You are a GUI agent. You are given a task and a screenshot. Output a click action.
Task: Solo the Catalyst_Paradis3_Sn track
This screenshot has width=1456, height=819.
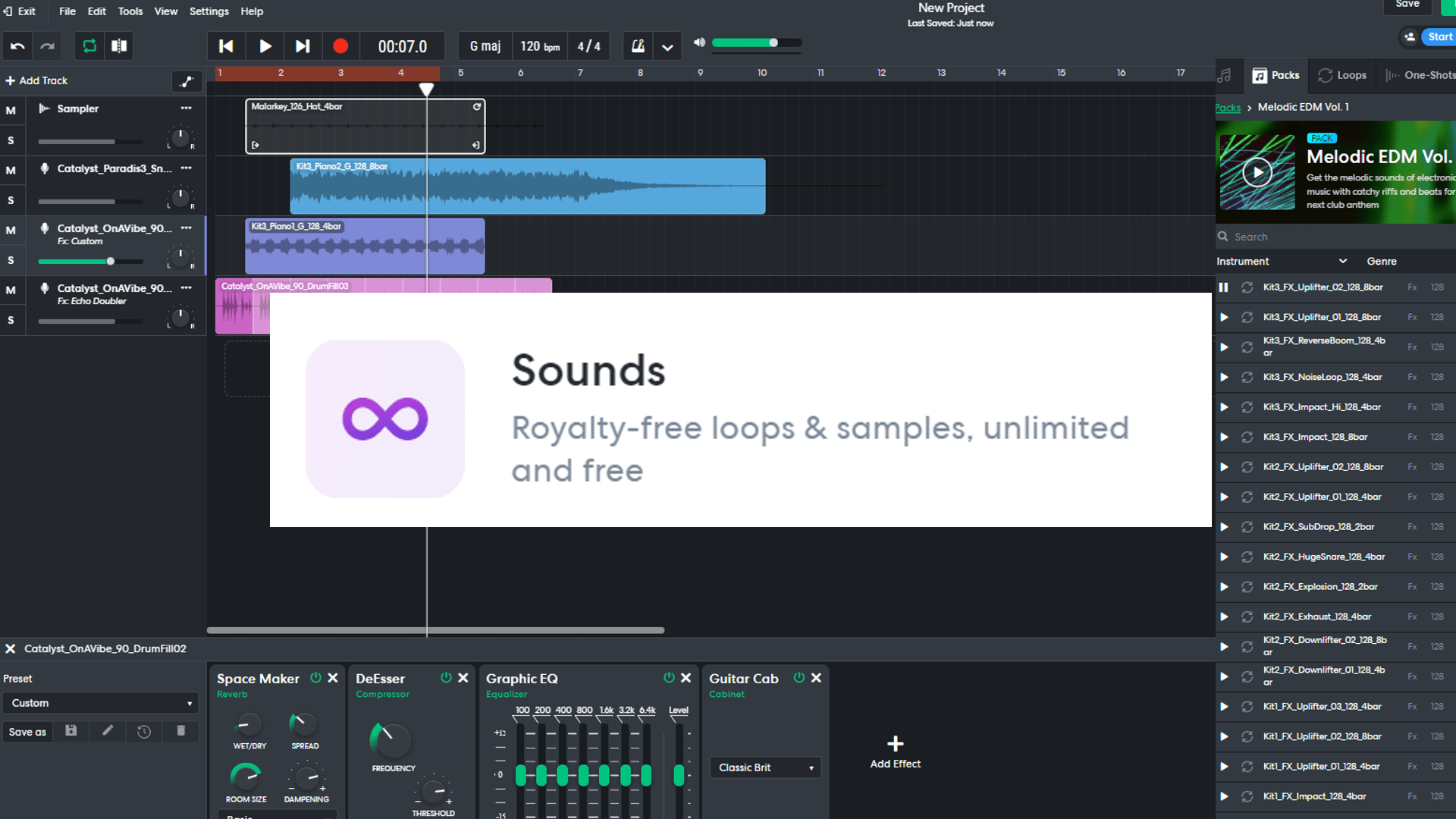[11, 200]
